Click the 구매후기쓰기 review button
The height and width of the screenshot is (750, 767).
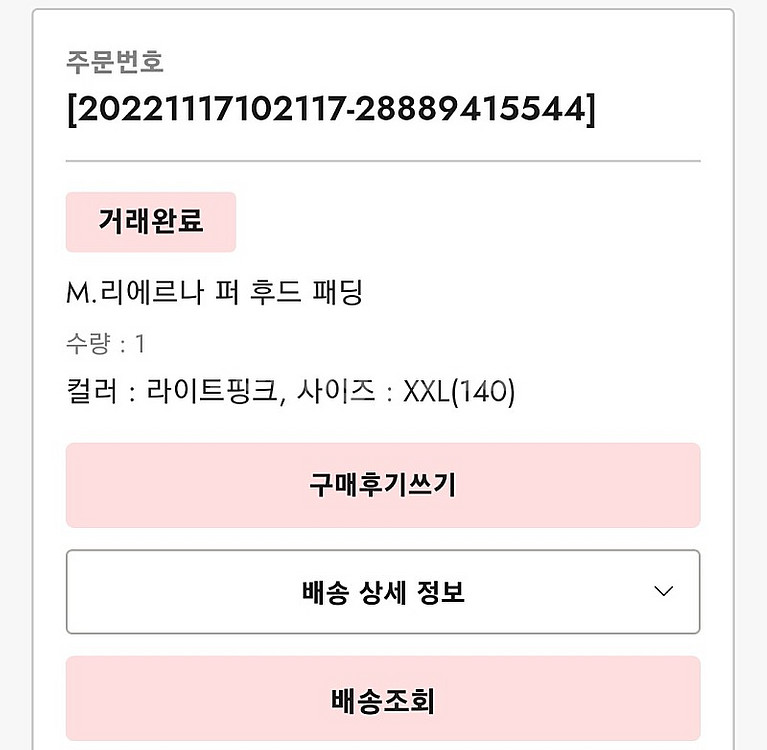383,485
